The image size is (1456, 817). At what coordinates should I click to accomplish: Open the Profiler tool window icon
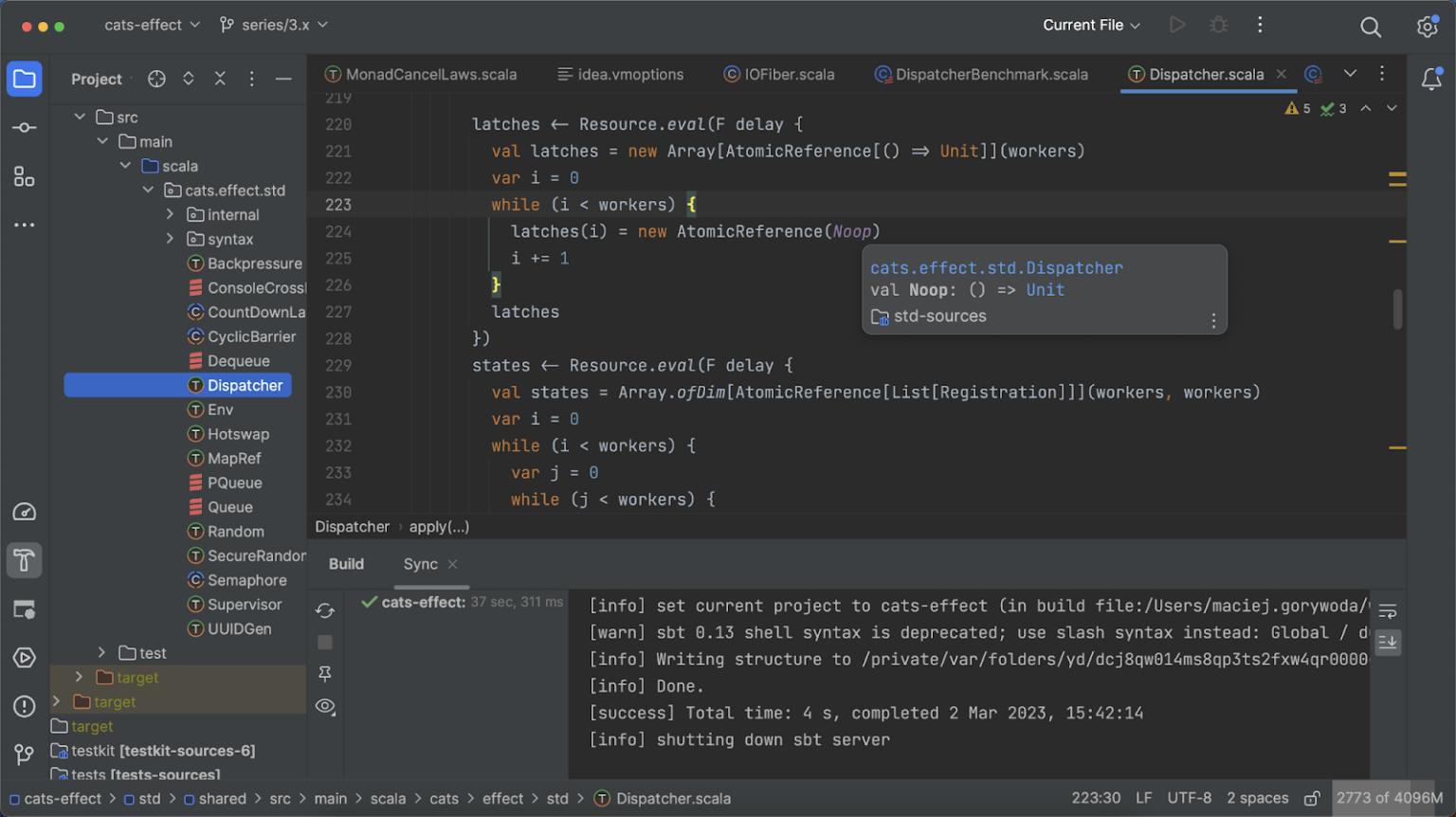pyautogui.click(x=24, y=511)
